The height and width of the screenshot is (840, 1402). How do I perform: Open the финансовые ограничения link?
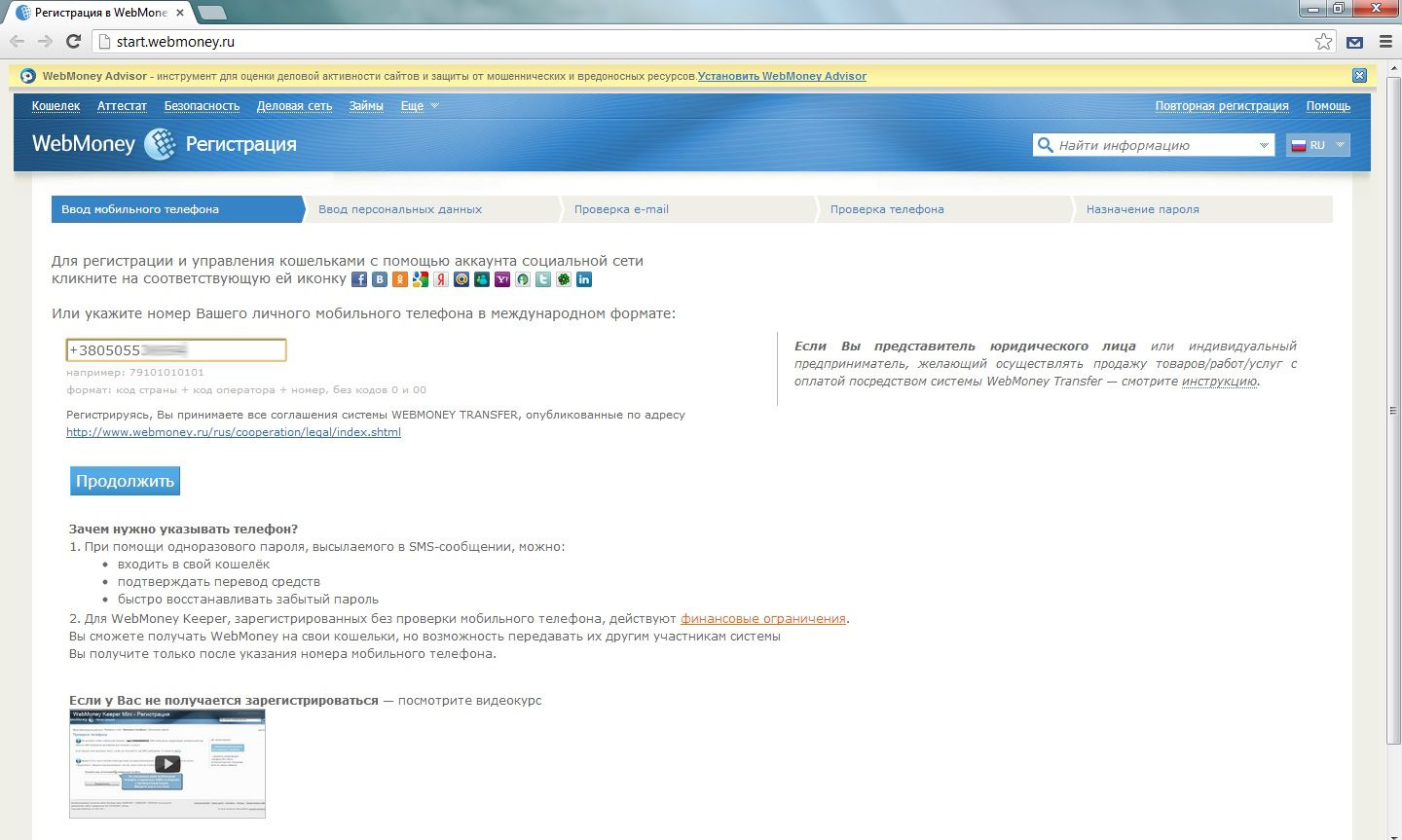click(x=762, y=619)
